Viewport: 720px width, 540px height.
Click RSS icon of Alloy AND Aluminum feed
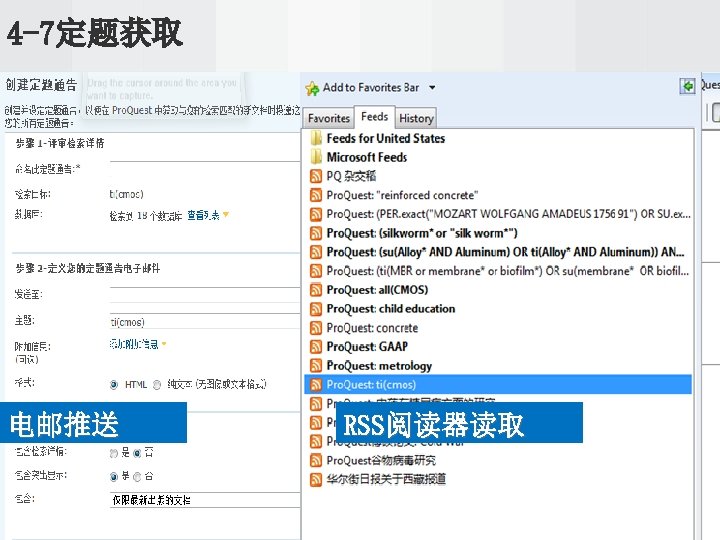pos(316,252)
